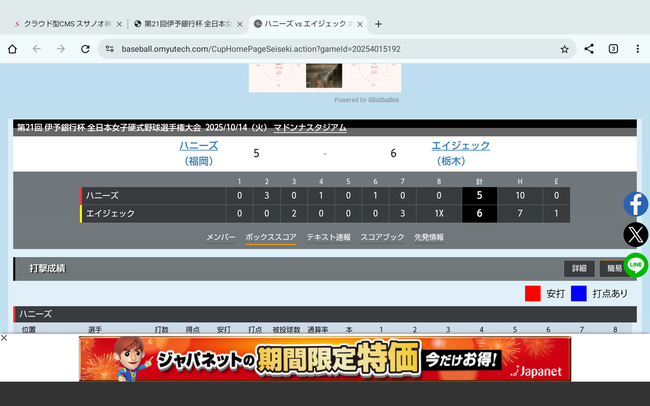Open the エイジェック team link

pyautogui.click(x=460, y=146)
